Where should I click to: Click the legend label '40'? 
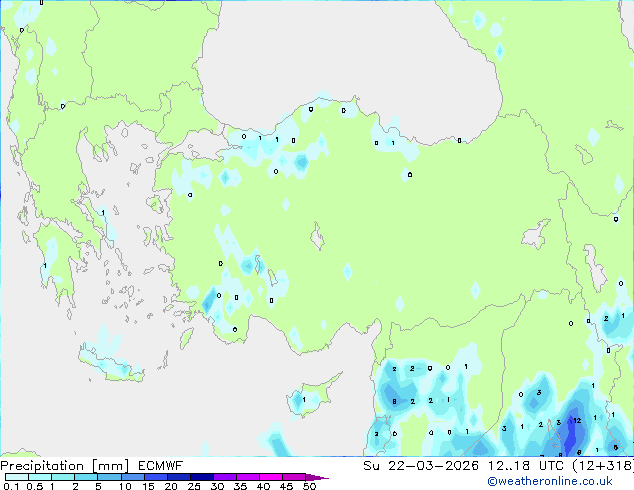click(263, 486)
